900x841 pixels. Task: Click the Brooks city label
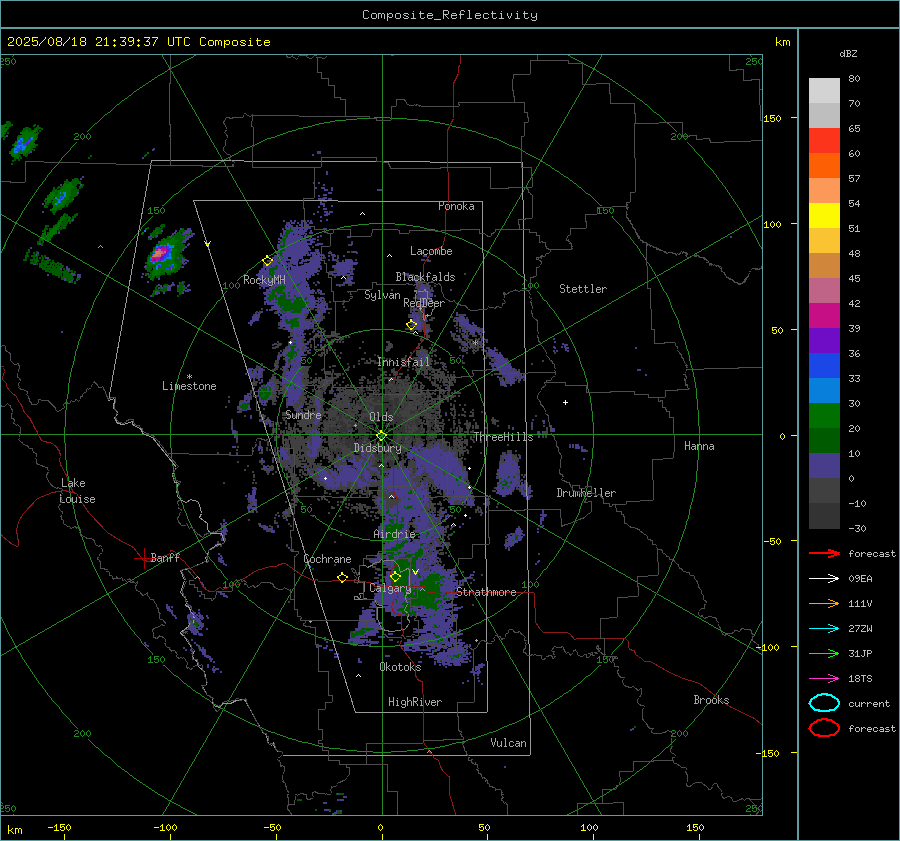click(x=711, y=700)
